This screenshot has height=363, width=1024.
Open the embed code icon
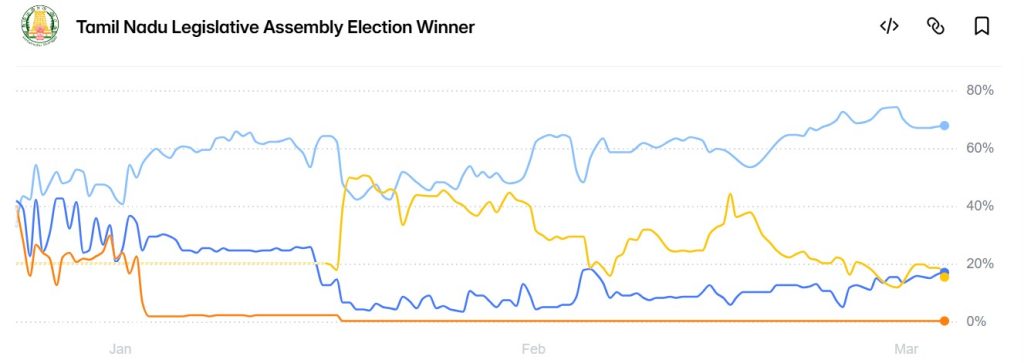coord(889,26)
